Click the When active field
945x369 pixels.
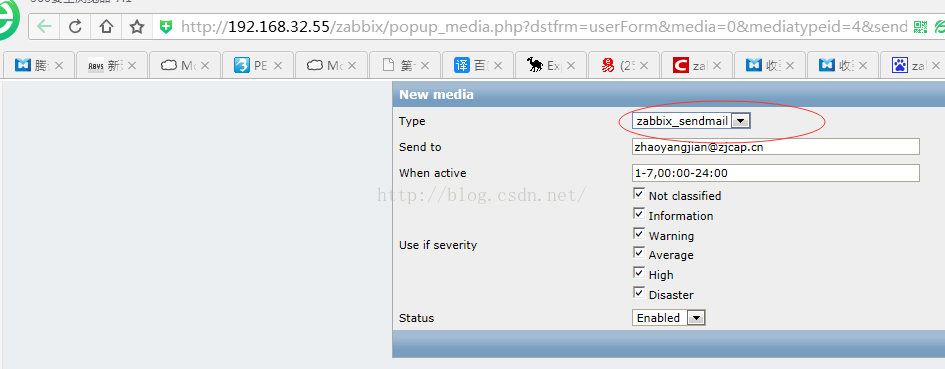coord(776,173)
